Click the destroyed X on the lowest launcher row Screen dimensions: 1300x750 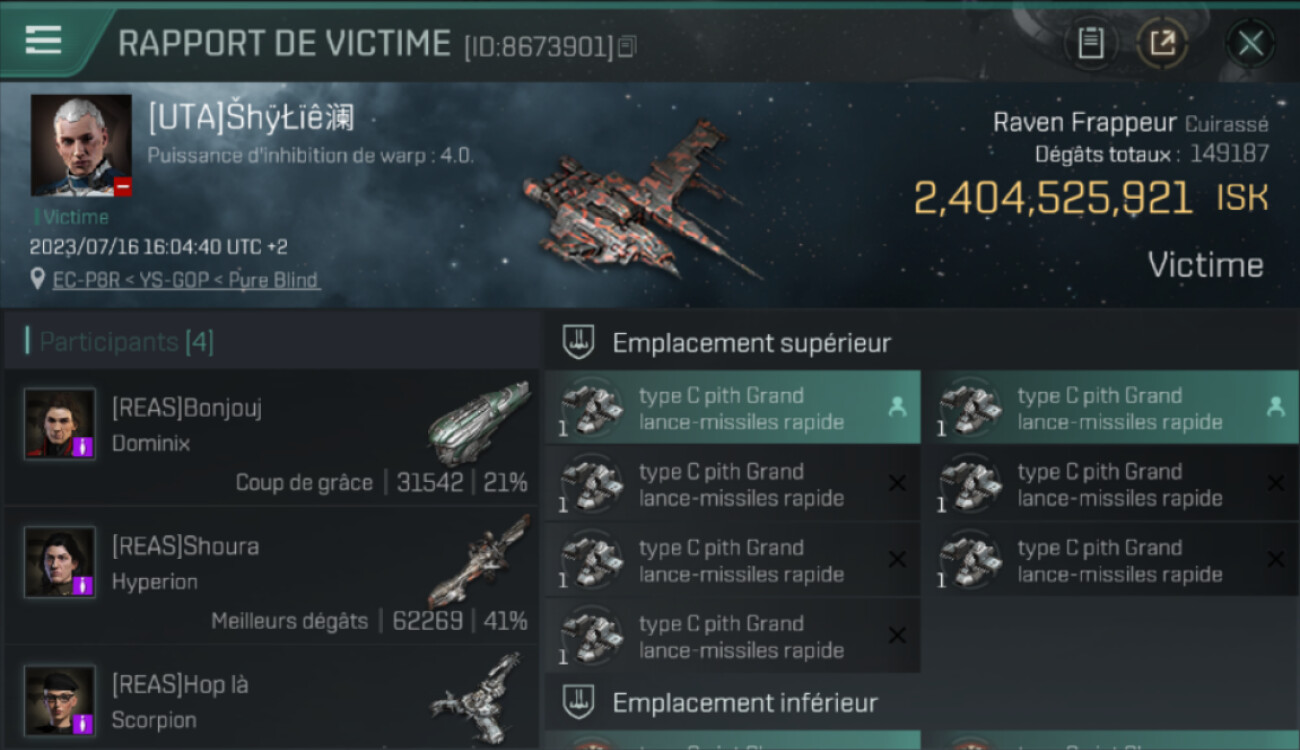click(x=897, y=636)
